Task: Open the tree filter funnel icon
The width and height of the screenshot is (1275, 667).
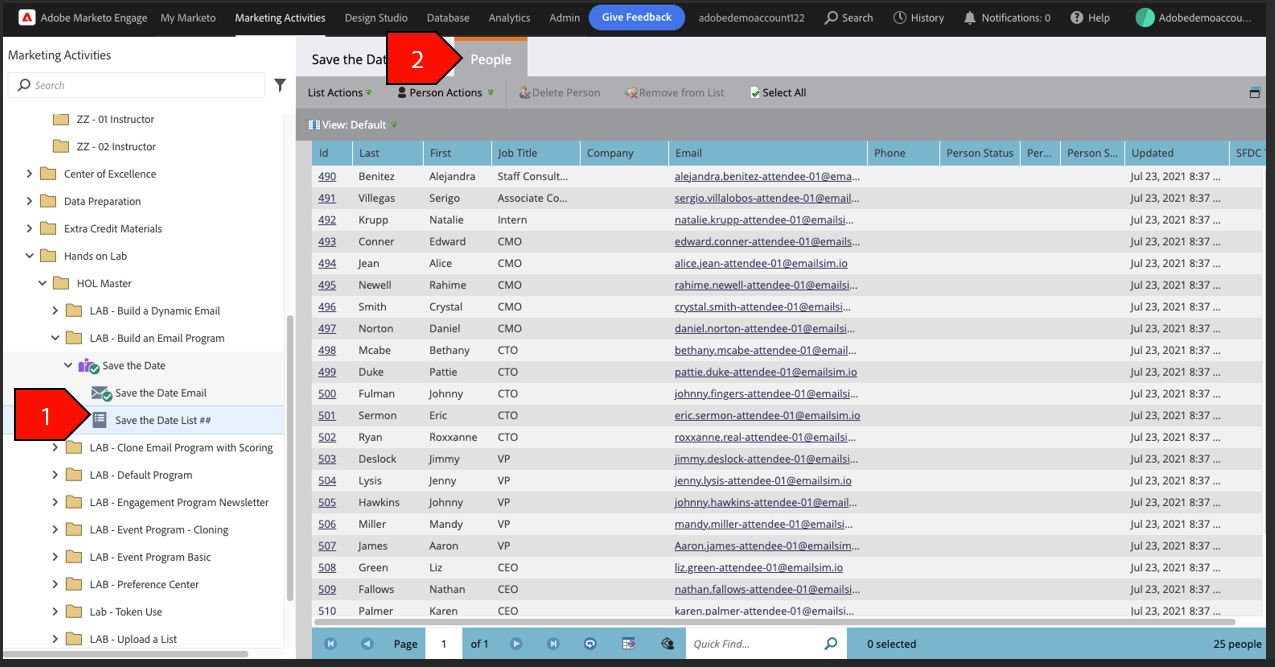Action: [280, 85]
